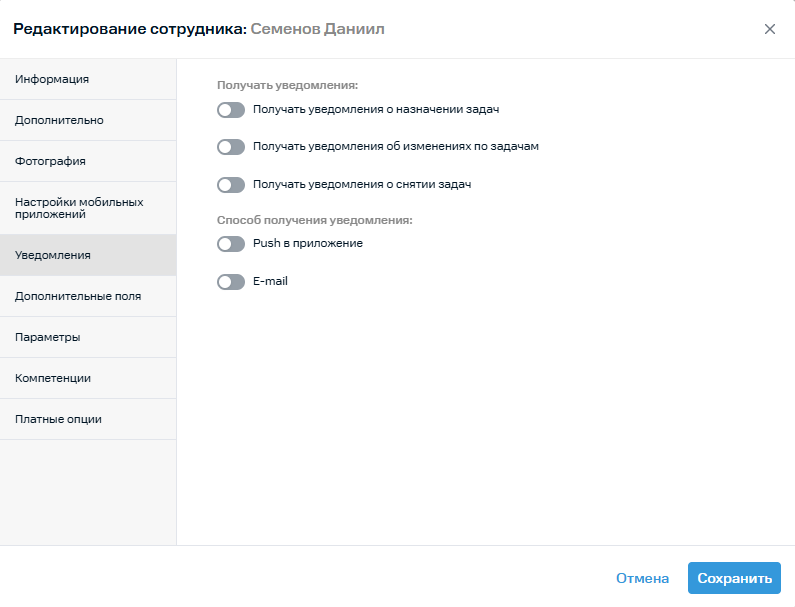795x607 pixels.
Task: Open Настройки мобильных приложений section
Action: pos(88,208)
